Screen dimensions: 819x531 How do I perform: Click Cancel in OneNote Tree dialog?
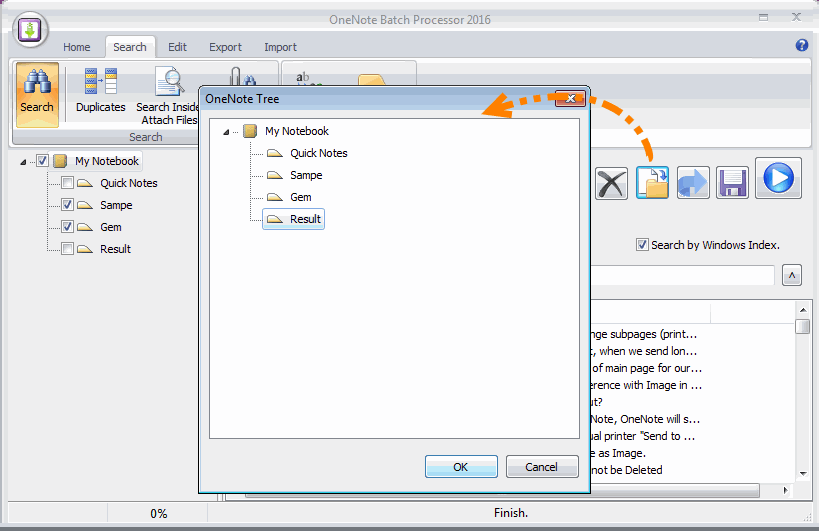point(542,466)
